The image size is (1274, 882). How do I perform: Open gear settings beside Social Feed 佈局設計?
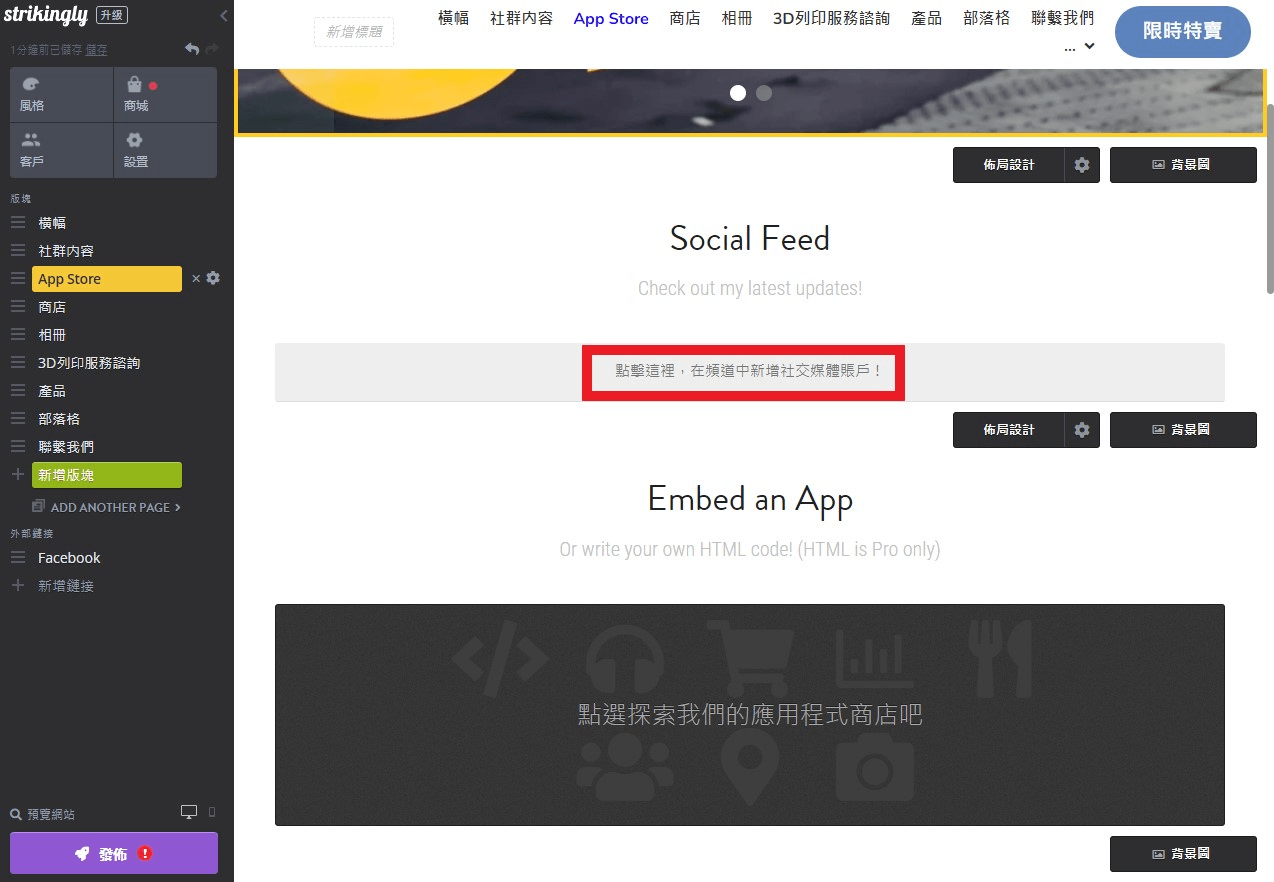(1082, 429)
